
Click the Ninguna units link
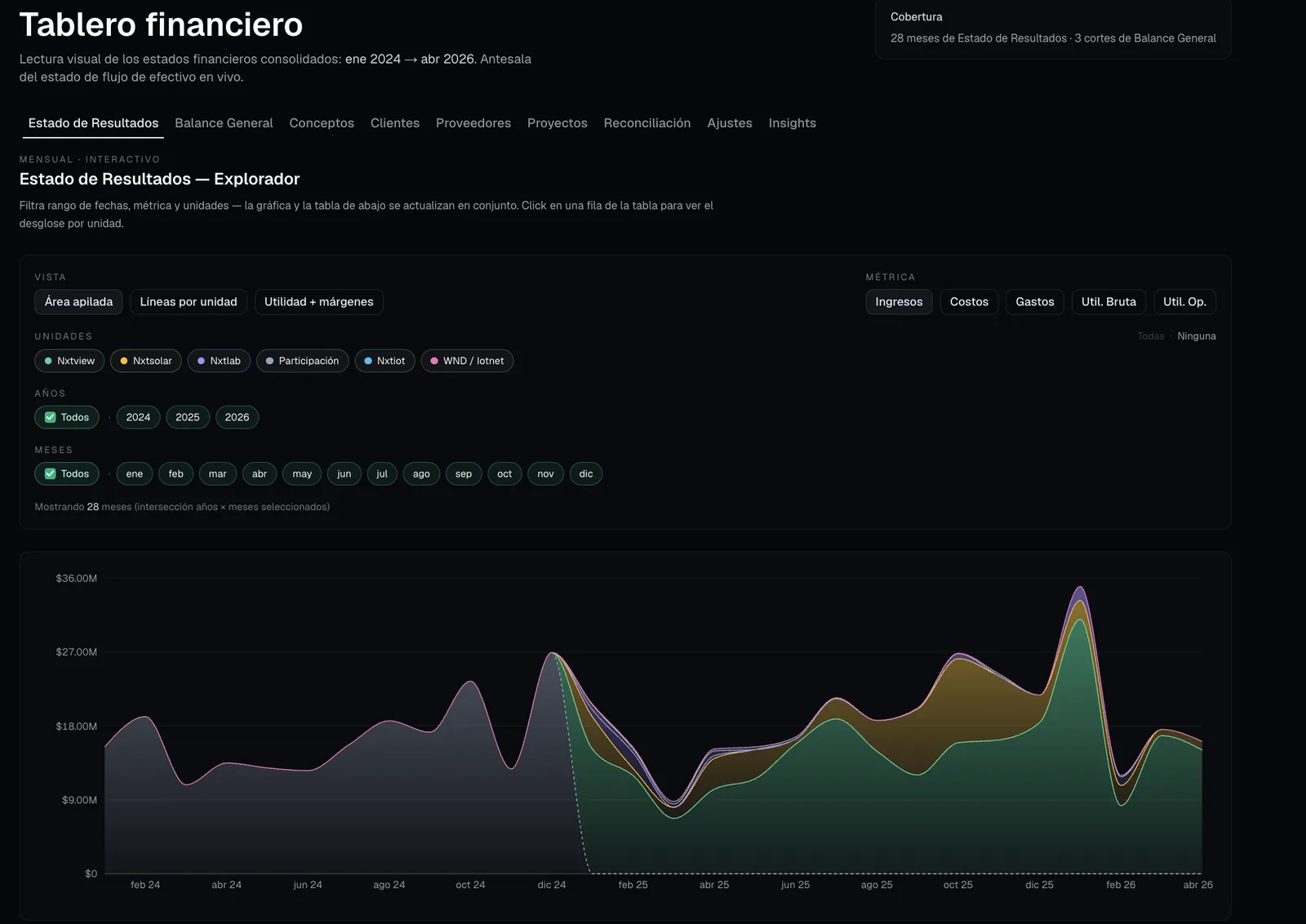1197,336
